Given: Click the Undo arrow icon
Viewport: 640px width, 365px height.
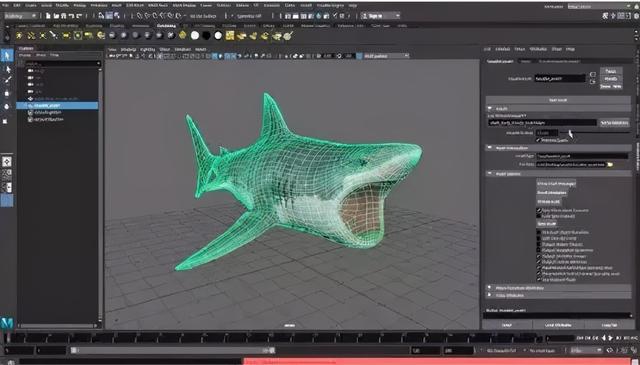Looking at the screenshot, I should click(71, 16).
